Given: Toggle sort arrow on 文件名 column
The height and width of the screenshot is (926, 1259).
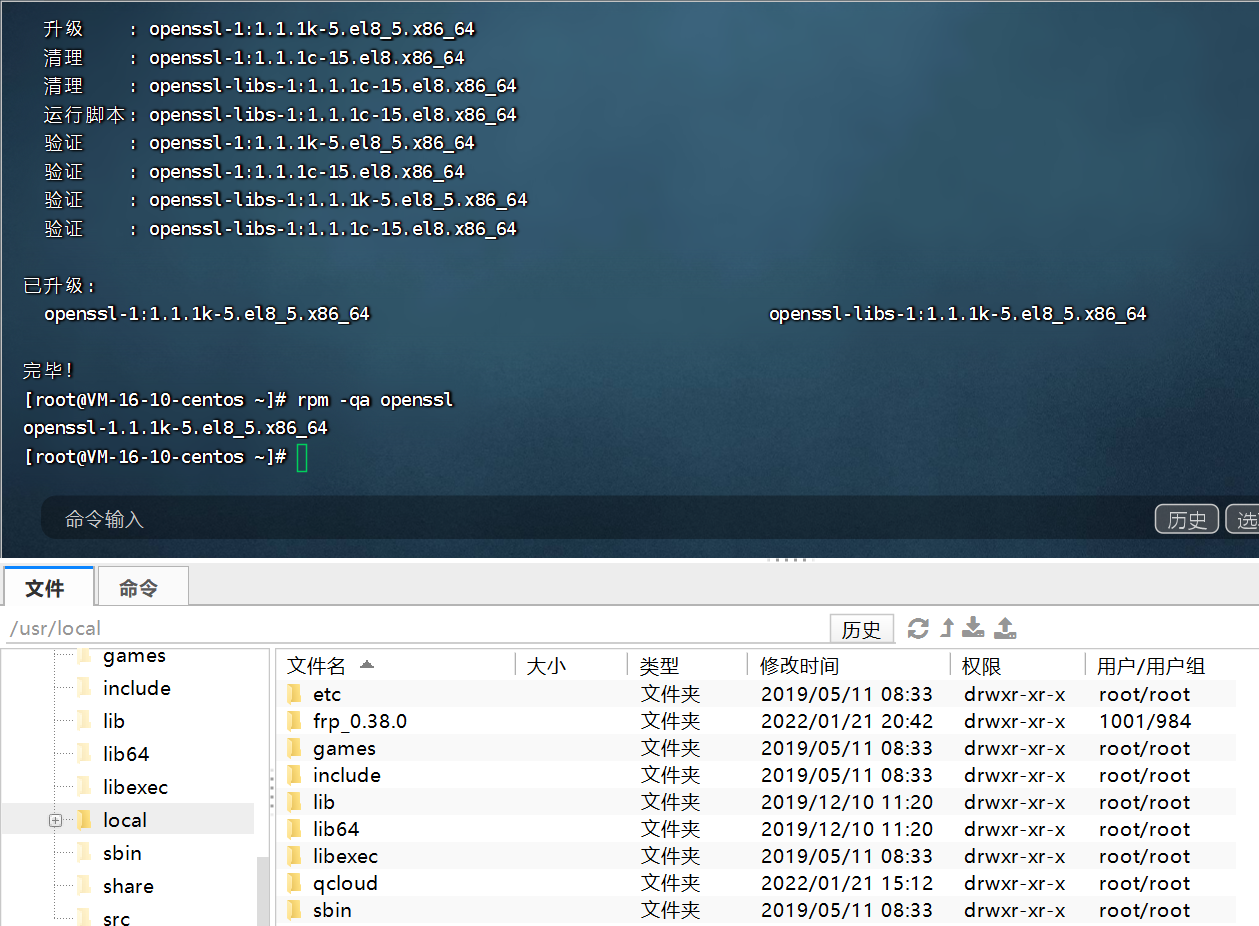Looking at the screenshot, I should (367, 665).
